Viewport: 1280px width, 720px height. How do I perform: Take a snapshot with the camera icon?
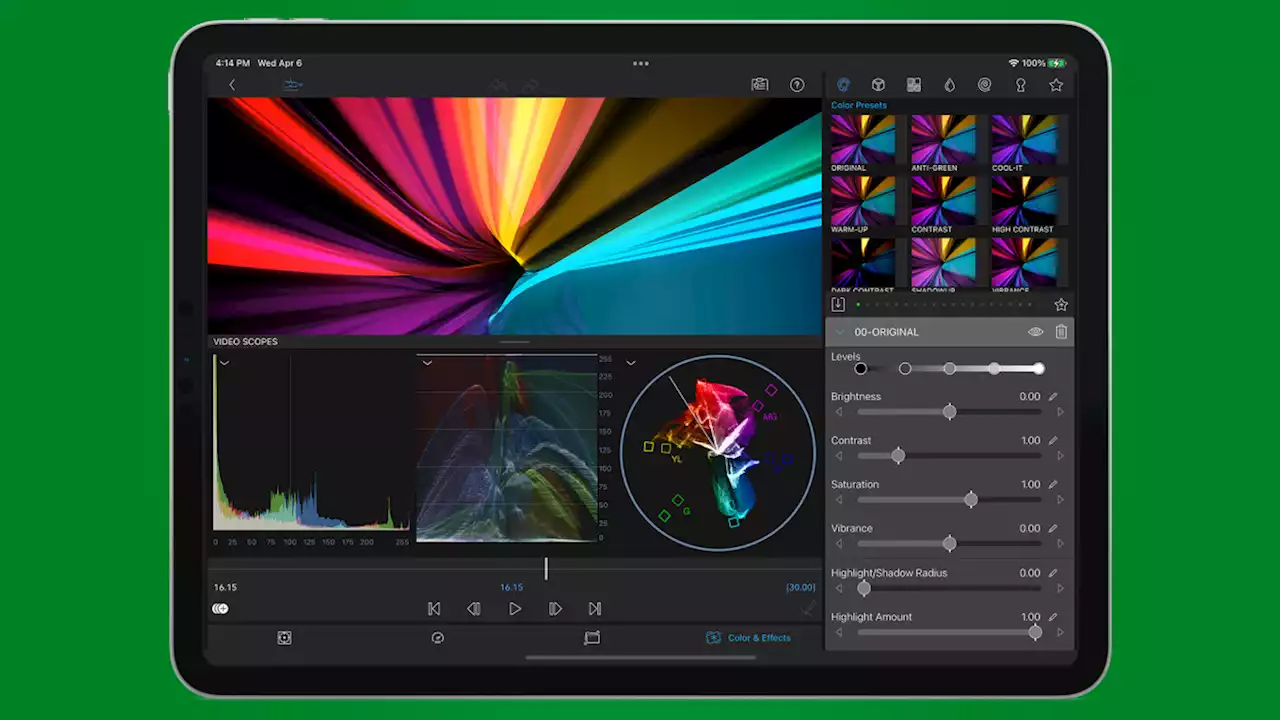pyautogui.click(x=760, y=85)
